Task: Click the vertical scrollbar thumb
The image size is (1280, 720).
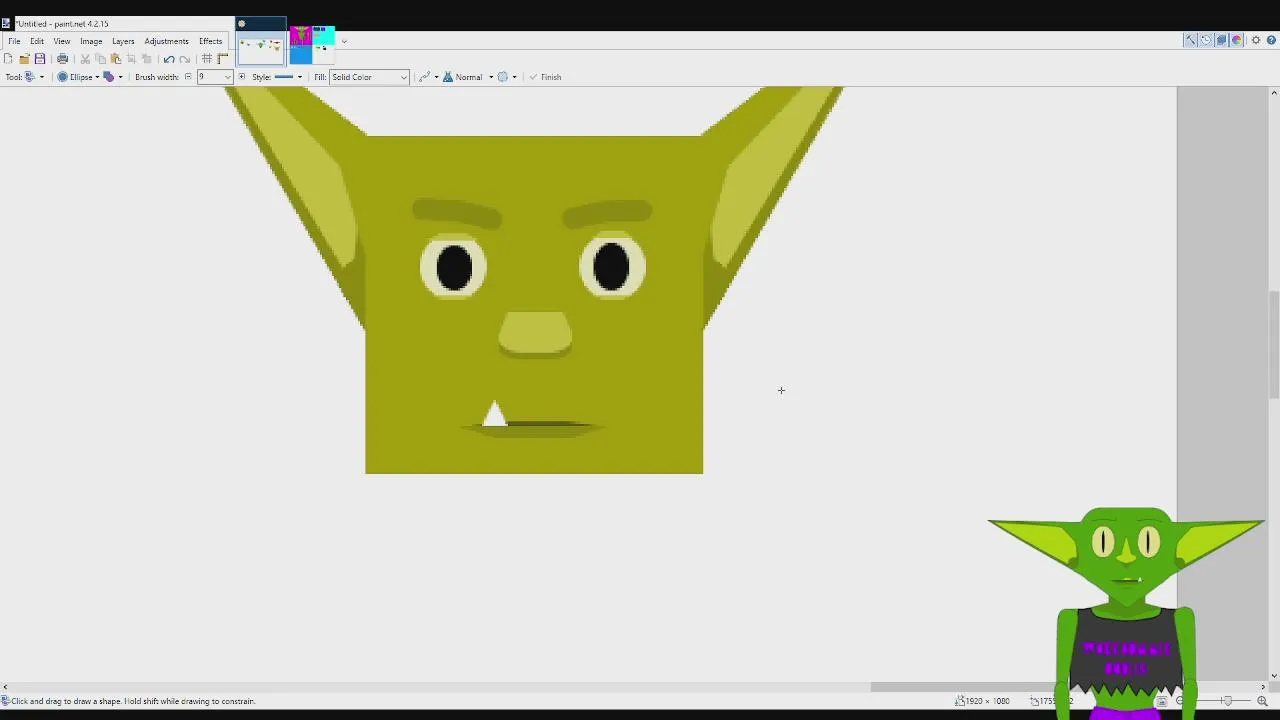Action: [1273, 344]
